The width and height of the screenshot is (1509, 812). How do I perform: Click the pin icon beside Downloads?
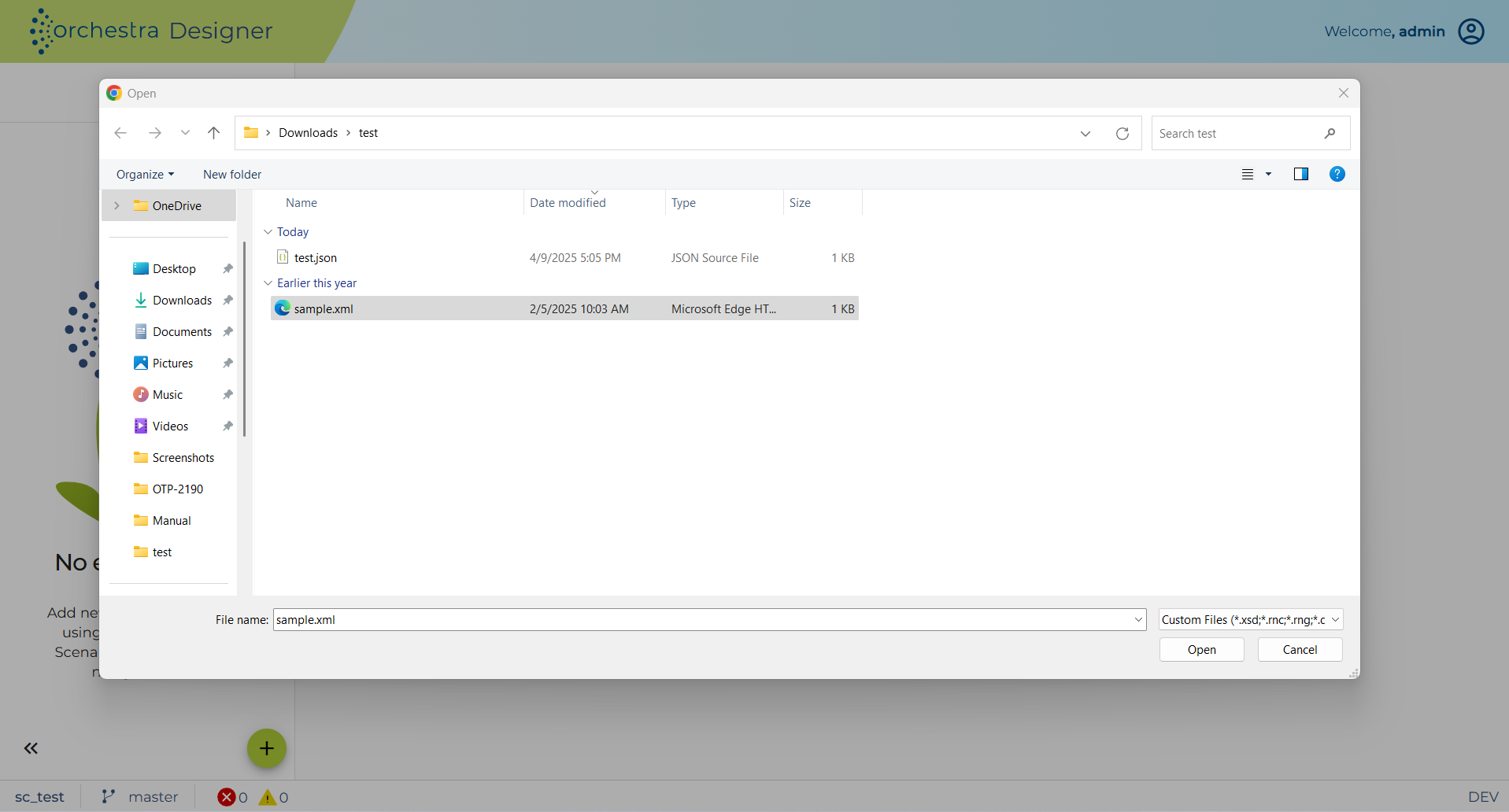pyautogui.click(x=227, y=301)
